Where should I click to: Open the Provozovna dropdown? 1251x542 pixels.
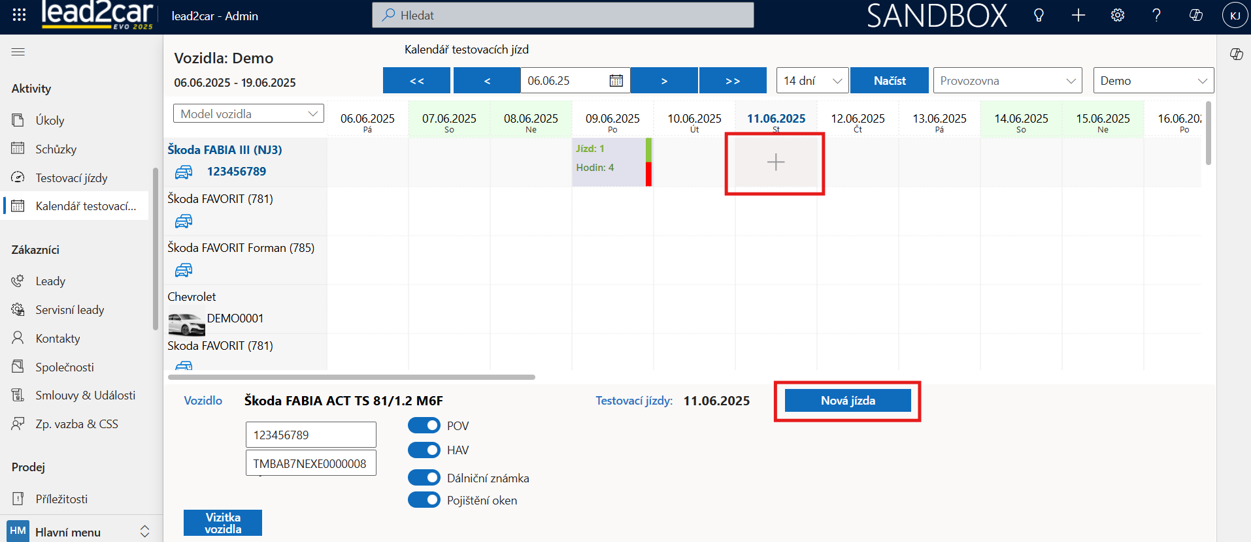click(1007, 81)
